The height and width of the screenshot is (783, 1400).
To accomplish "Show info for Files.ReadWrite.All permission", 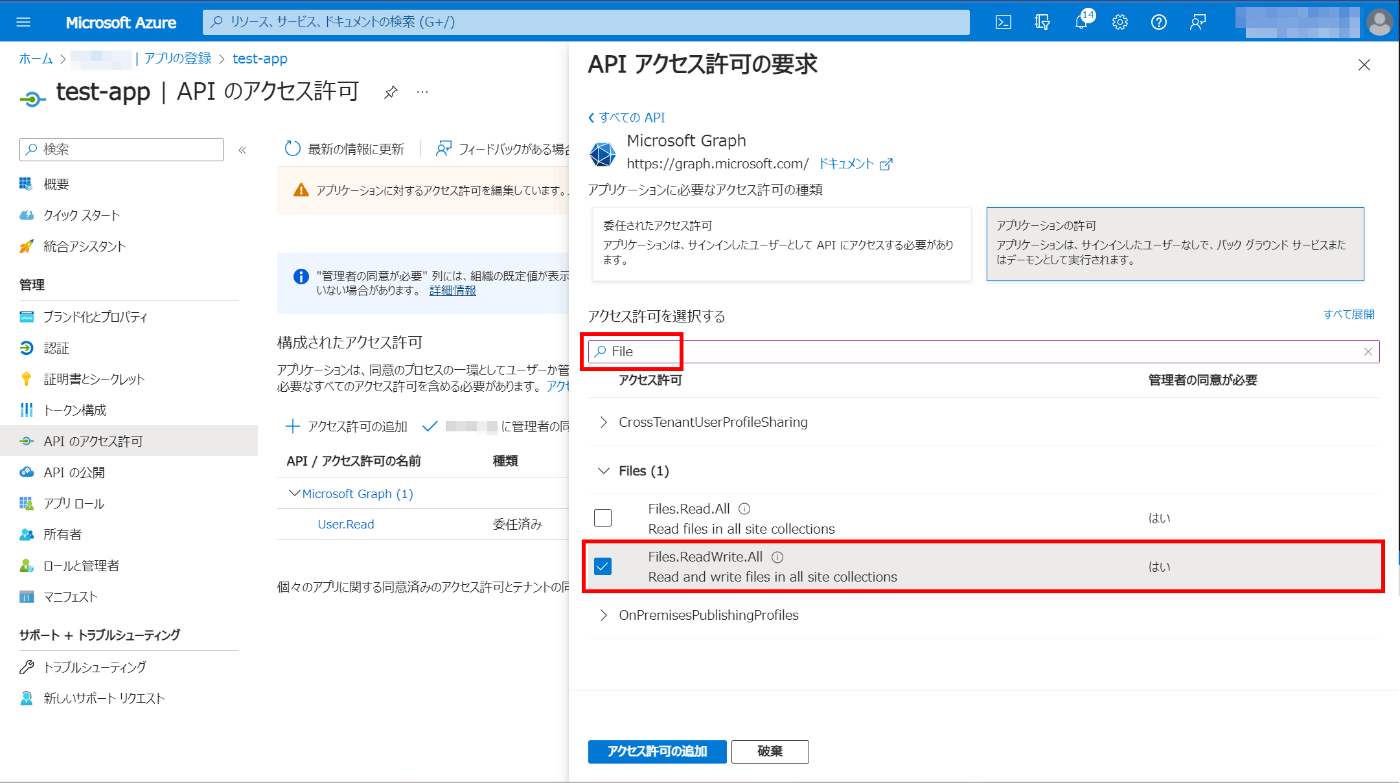I will click(777, 557).
